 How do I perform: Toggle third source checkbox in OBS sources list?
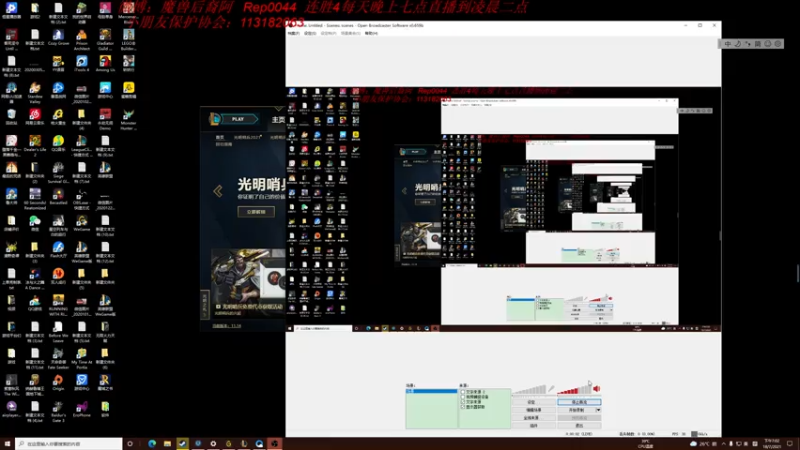tap(463, 402)
